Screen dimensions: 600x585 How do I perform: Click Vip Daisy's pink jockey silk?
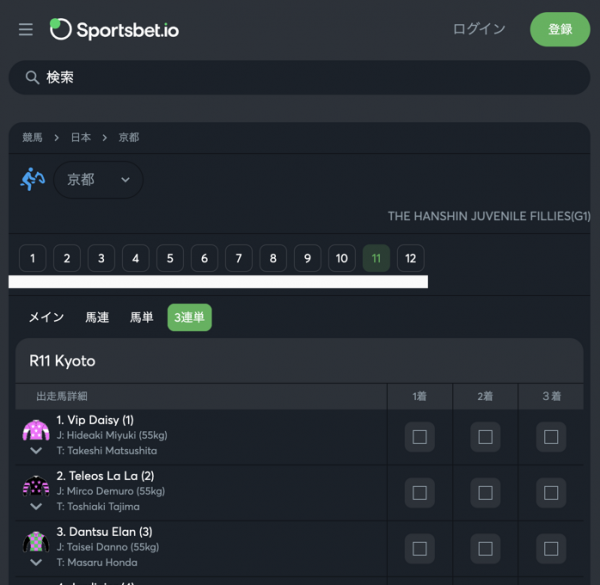(36, 430)
